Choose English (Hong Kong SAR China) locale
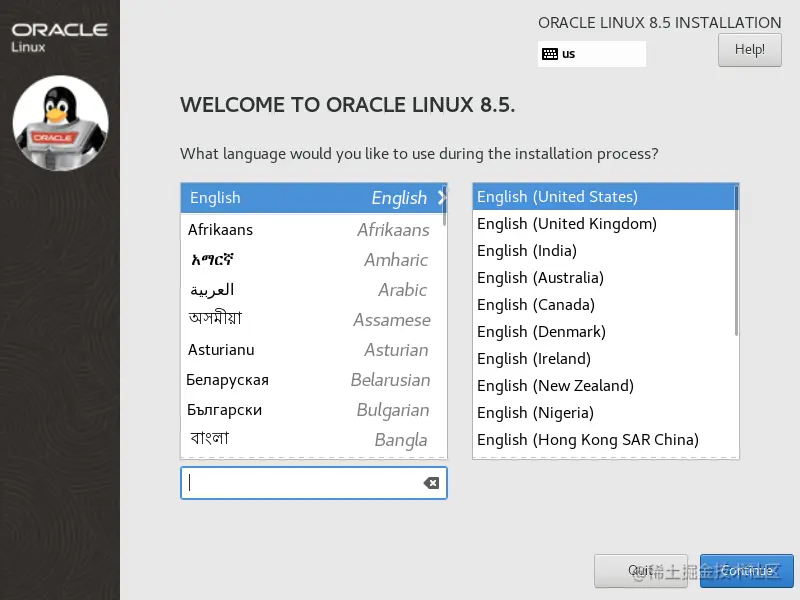This screenshot has height=600, width=800. [x=605, y=440]
